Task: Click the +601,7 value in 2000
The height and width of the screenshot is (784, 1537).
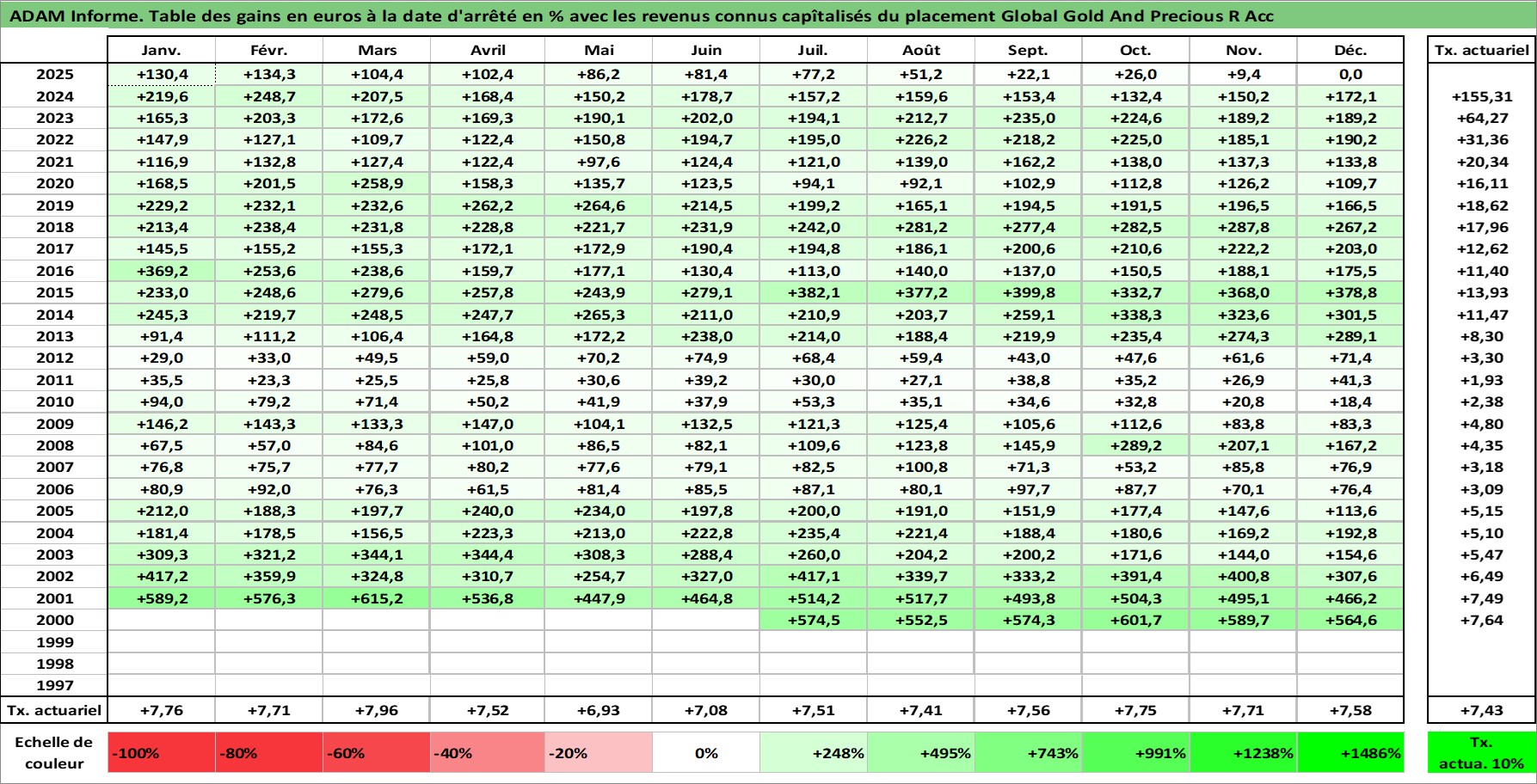Action: click(1135, 620)
